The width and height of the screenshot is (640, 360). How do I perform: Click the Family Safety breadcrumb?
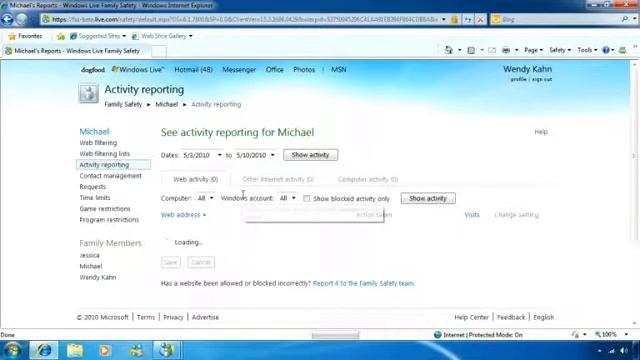123,104
